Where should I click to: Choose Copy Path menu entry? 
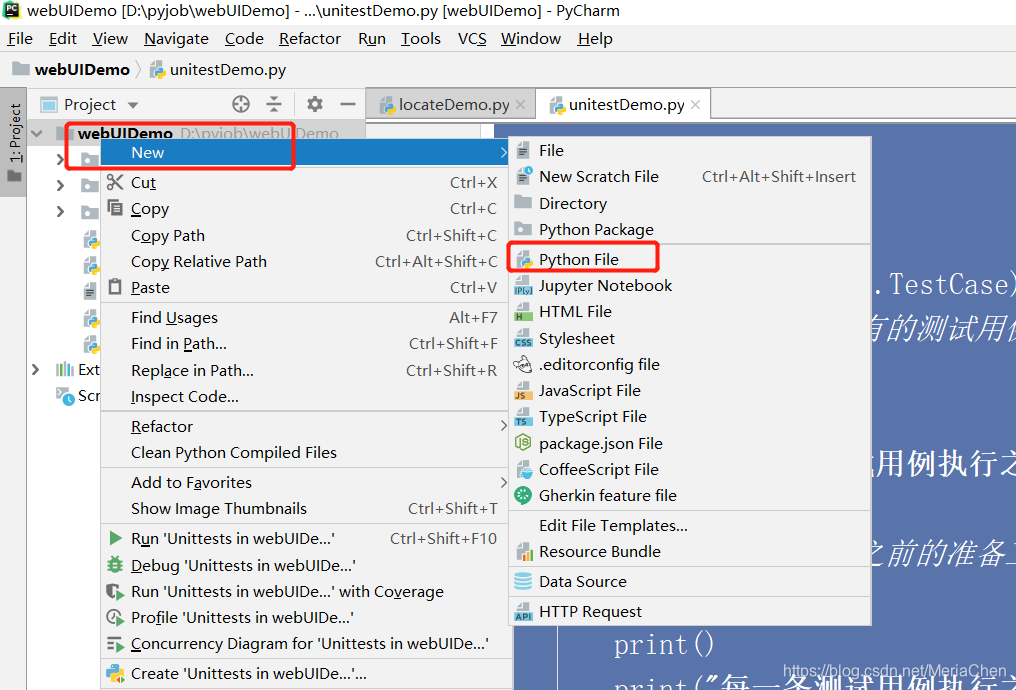(306, 235)
